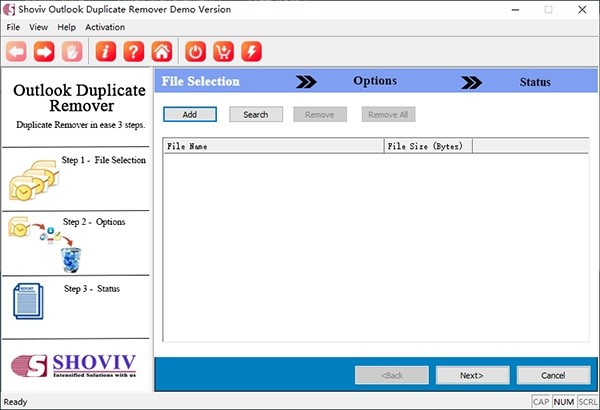This screenshot has height=410, width=600.
Task: Click the Cancel button
Action: click(553, 375)
